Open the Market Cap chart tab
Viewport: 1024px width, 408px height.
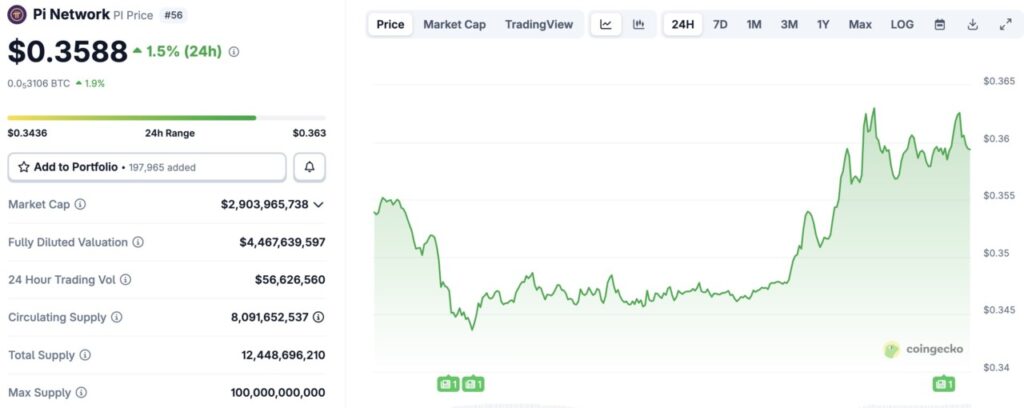click(x=454, y=24)
